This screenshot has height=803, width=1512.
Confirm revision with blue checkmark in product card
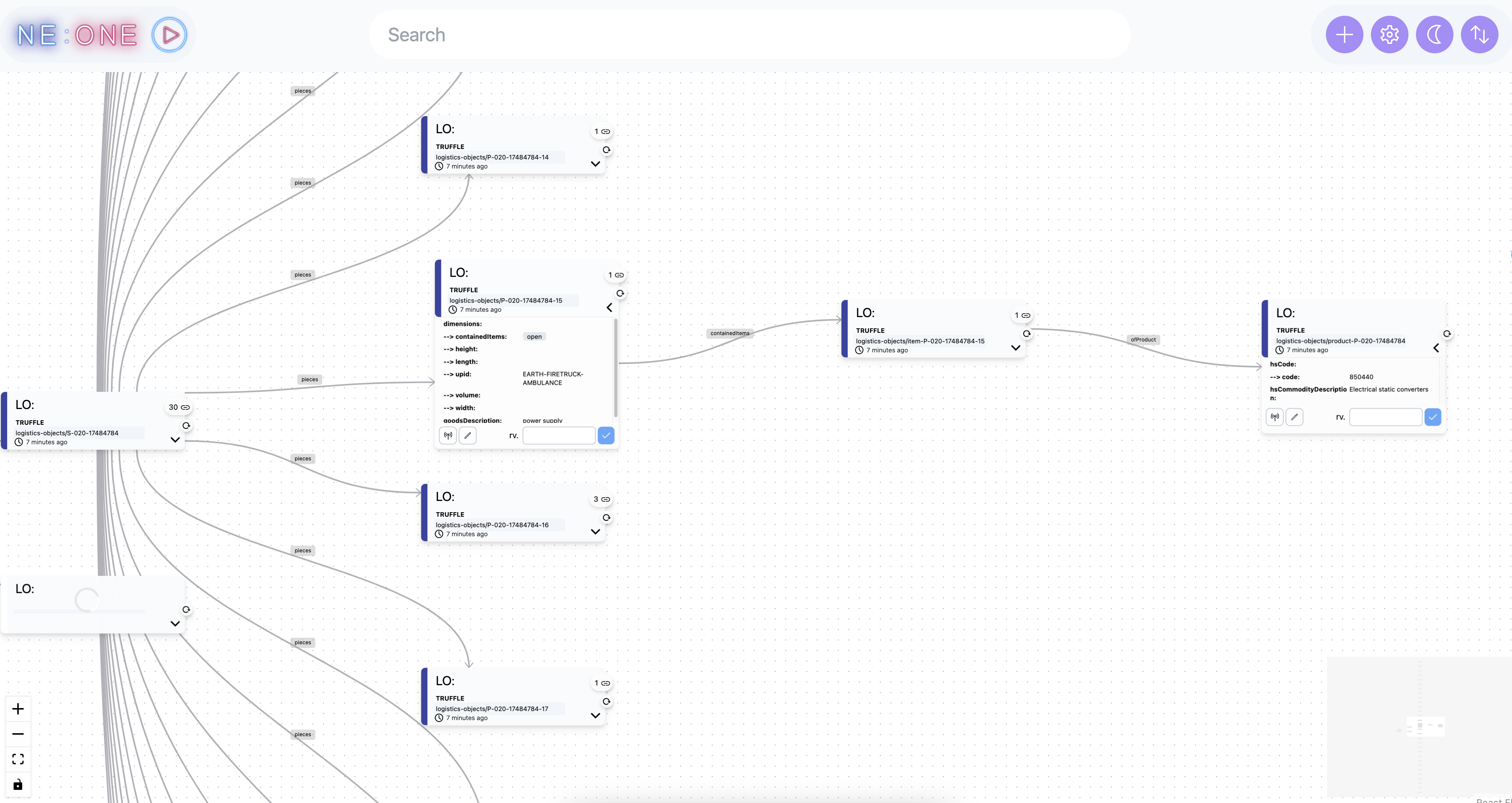(x=1433, y=417)
